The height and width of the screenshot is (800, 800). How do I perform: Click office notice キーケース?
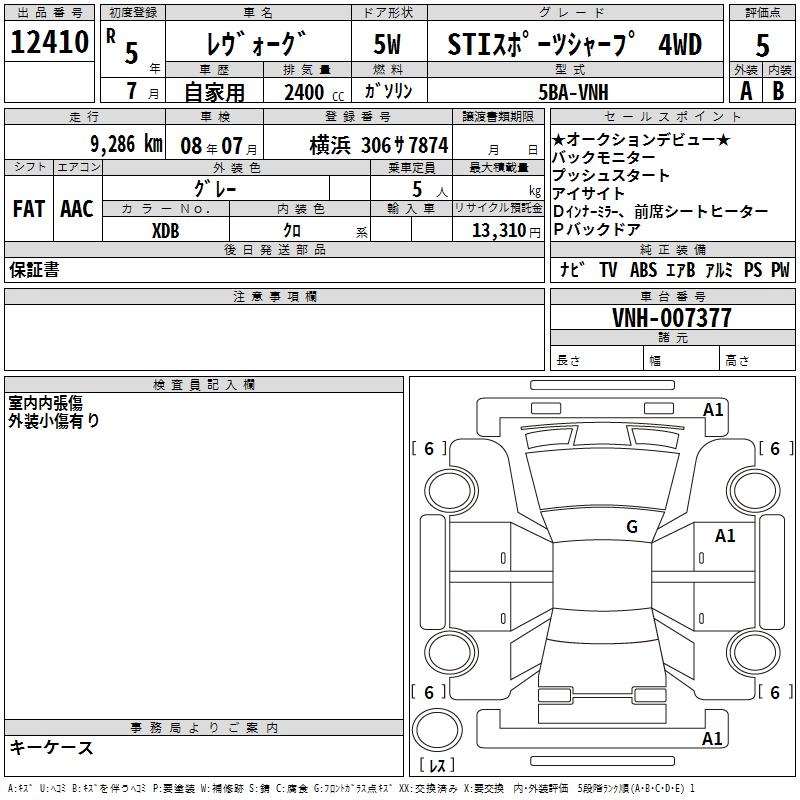point(51,747)
